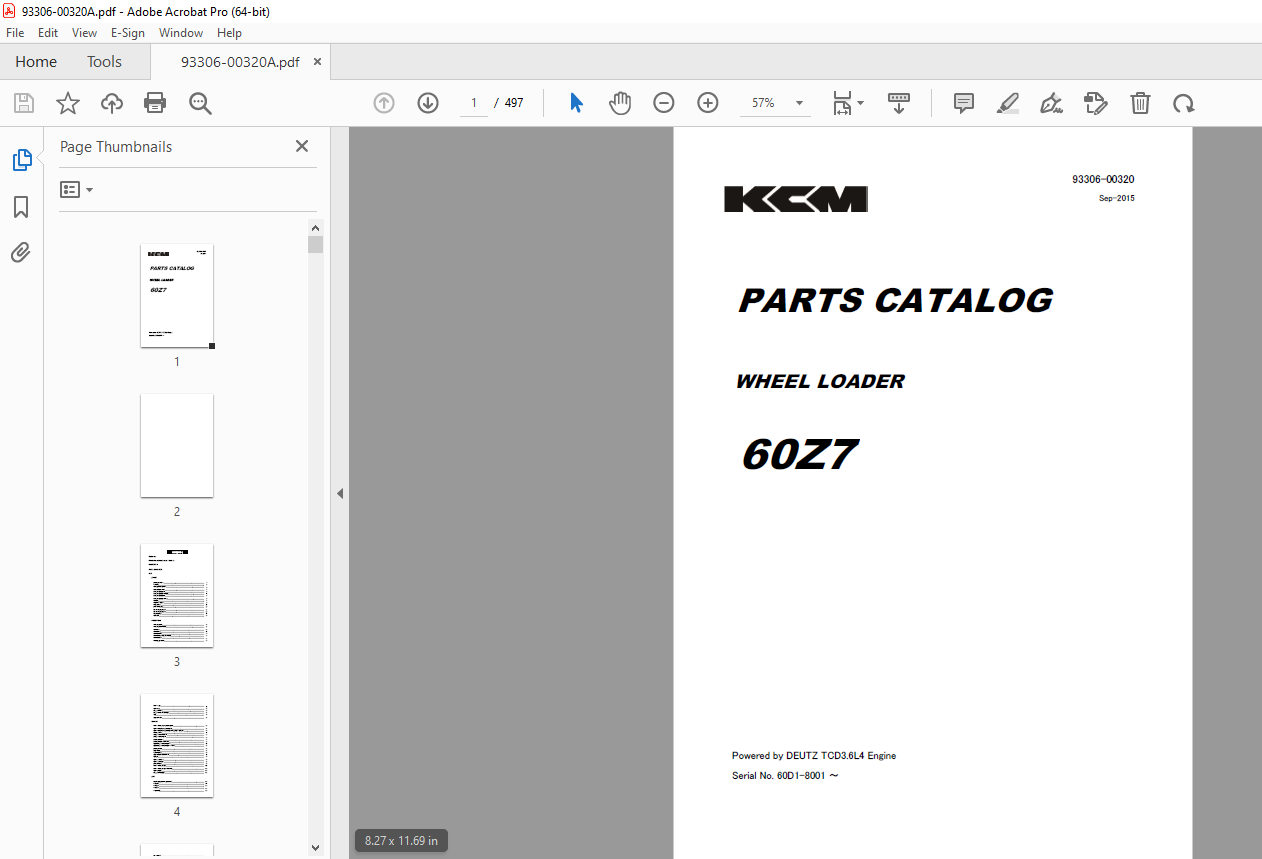Rotate the page with the rotate icon
The image size is (1262, 859).
point(1184,103)
